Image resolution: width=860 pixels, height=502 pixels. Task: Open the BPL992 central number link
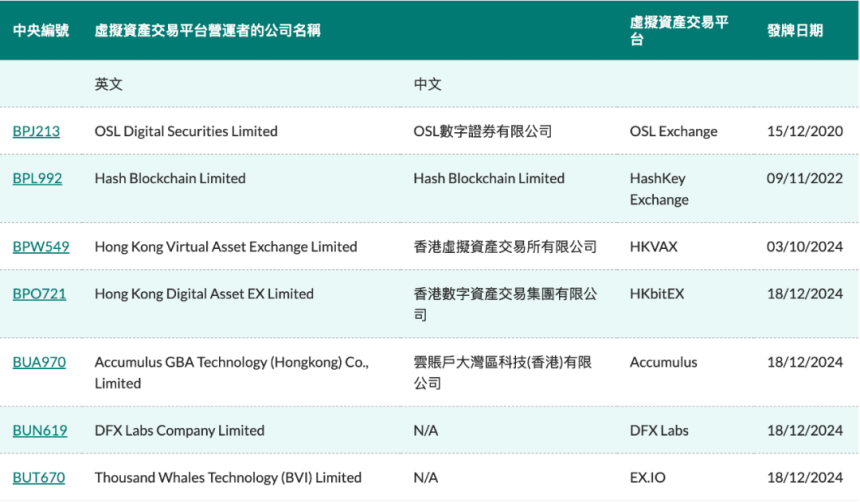pyautogui.click(x=37, y=178)
